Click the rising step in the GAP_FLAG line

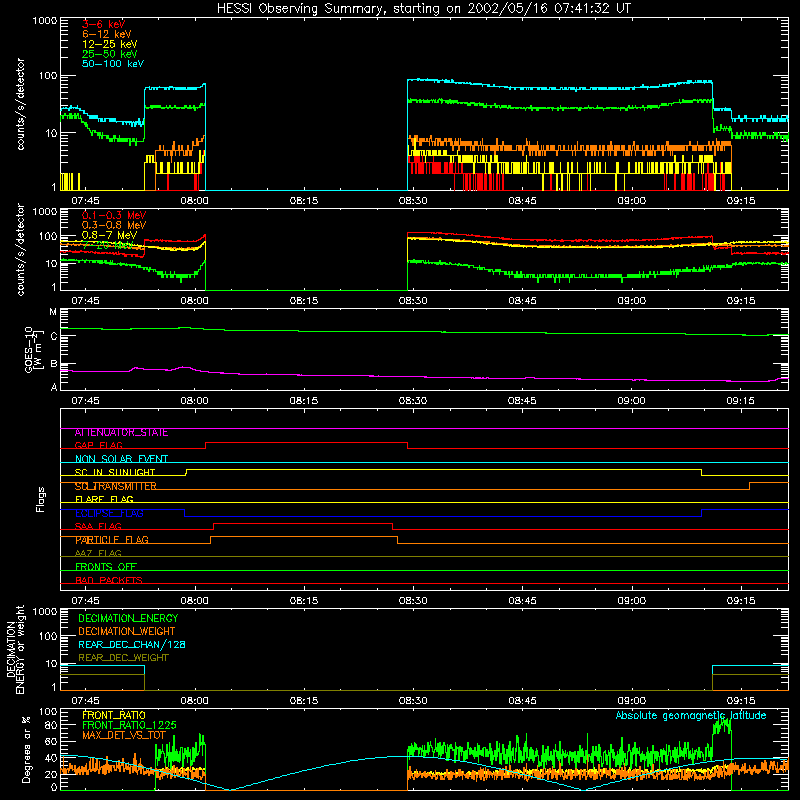(206, 445)
